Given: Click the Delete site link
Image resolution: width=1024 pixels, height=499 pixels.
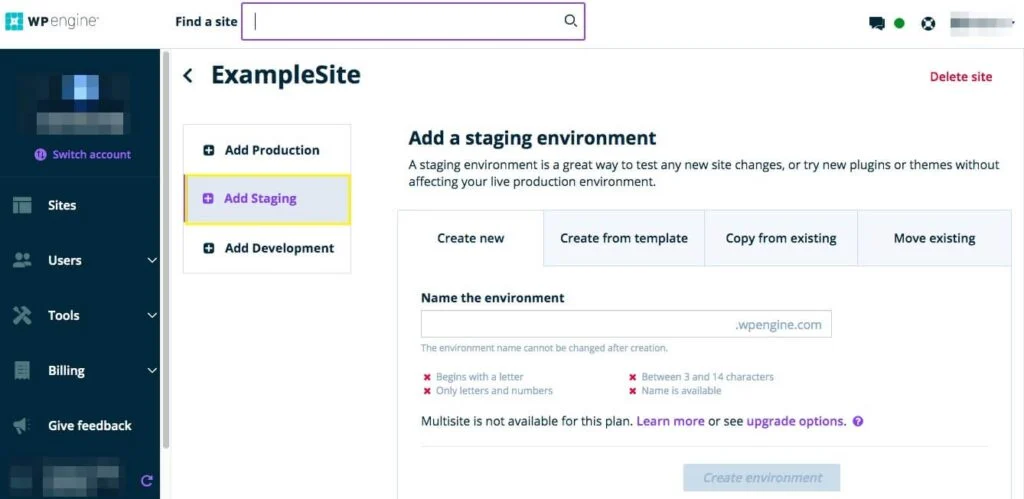Looking at the screenshot, I should (961, 77).
